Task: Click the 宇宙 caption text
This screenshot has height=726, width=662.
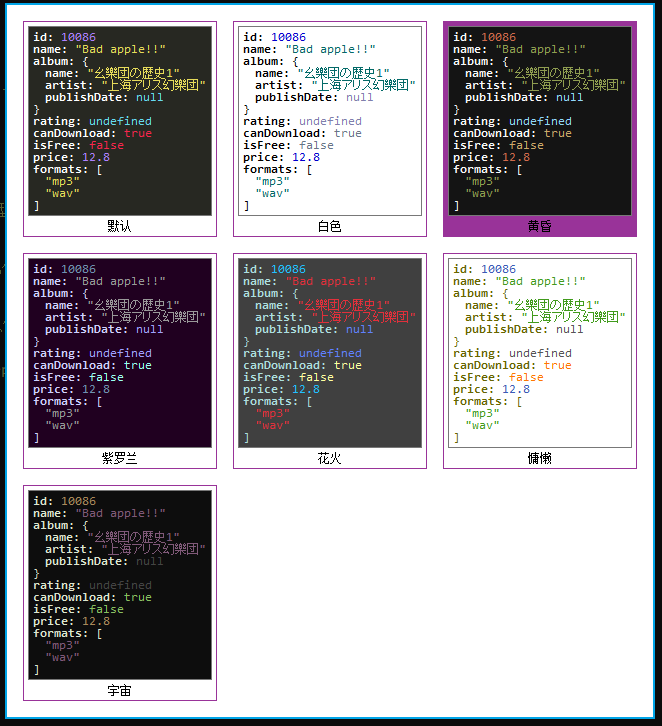Action: [120, 691]
